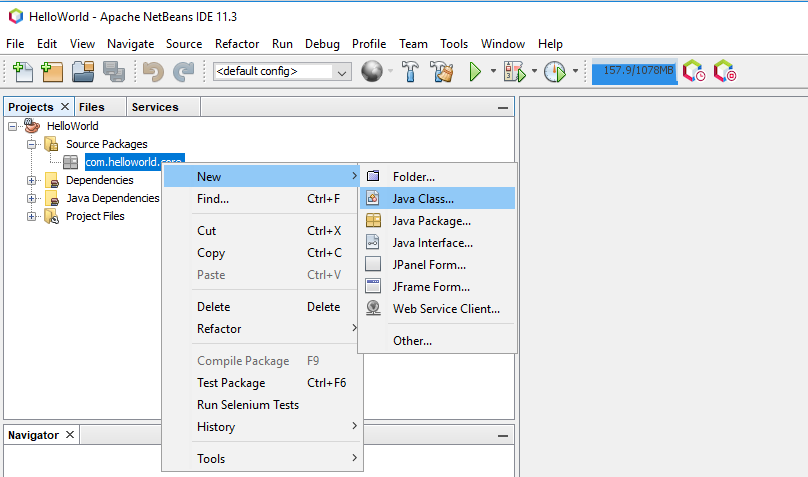This screenshot has width=808, height=477.
Task: Open the Help menu
Action: [550, 44]
